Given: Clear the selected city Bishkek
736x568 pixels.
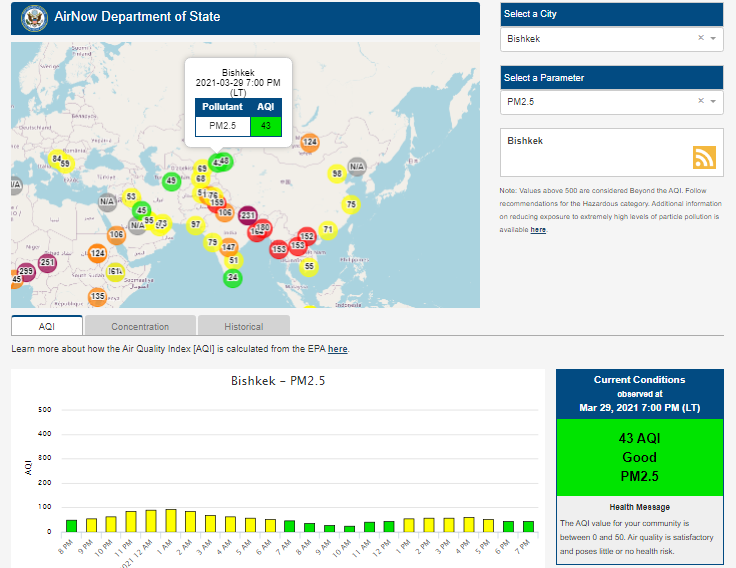Looking at the screenshot, I should 701,39.
